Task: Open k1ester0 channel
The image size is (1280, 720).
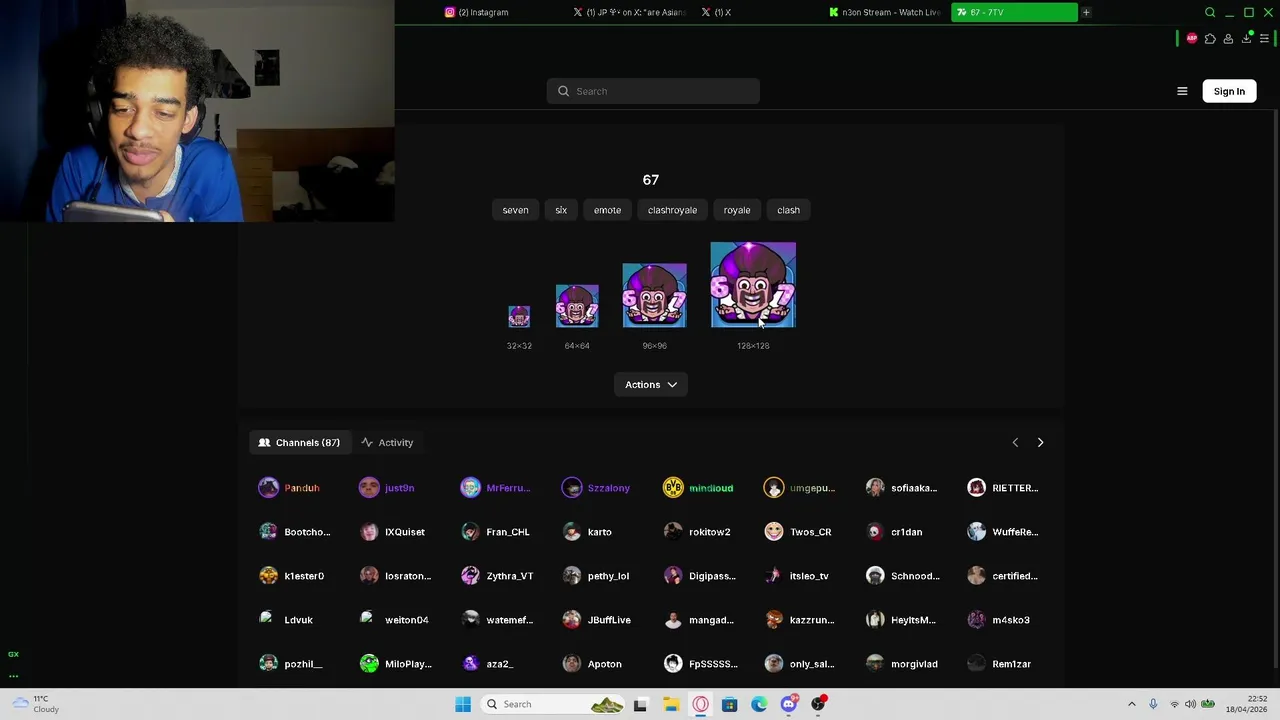Action: pos(291,576)
